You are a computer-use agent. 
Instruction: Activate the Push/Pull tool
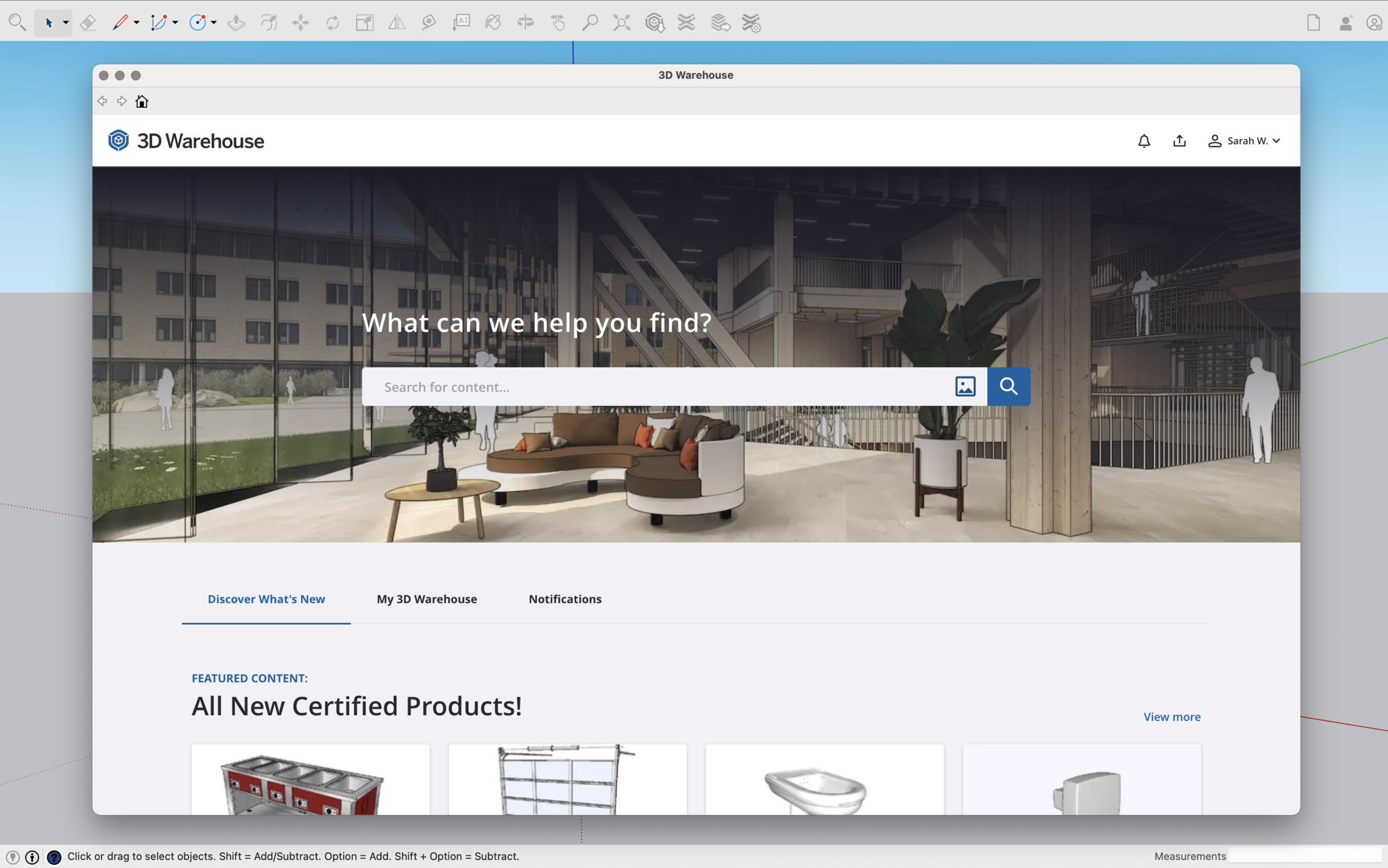tap(236, 23)
